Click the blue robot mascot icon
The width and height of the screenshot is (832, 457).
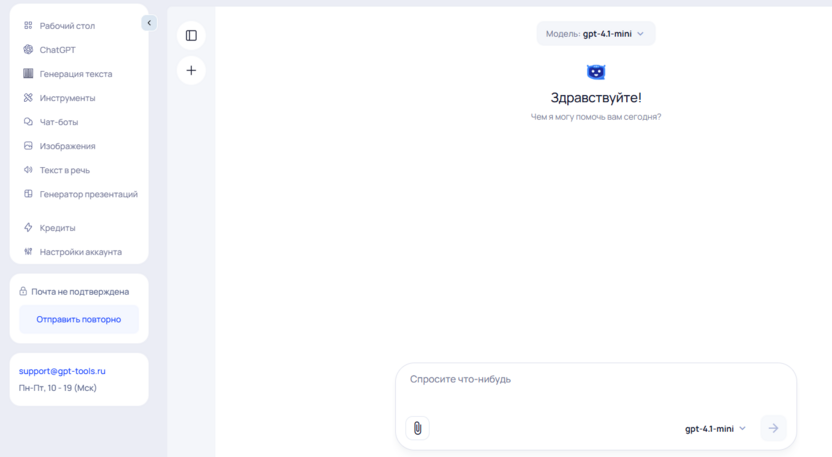click(596, 72)
